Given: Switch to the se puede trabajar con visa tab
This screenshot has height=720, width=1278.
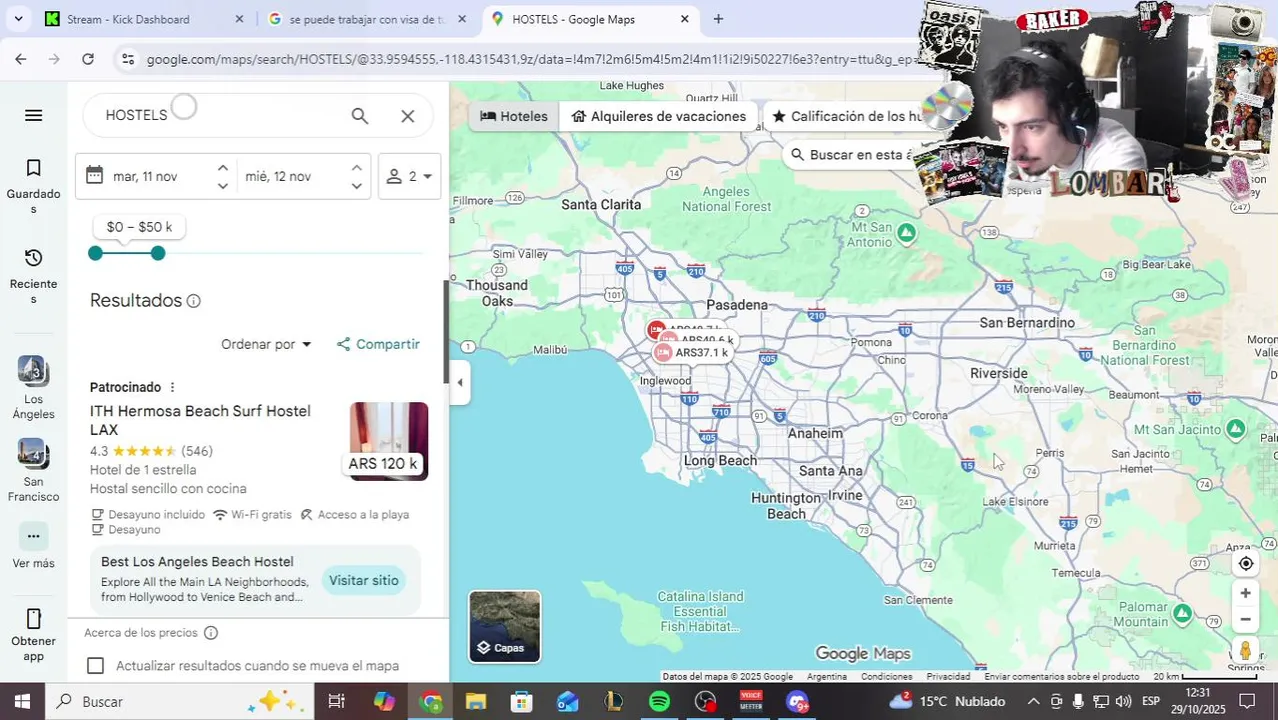Looking at the screenshot, I should (x=368, y=19).
